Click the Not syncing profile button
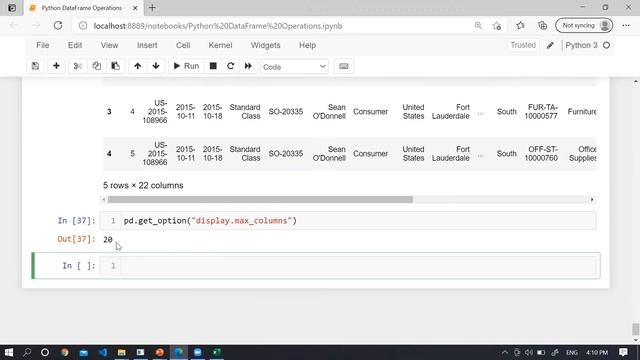 [x=584, y=26]
